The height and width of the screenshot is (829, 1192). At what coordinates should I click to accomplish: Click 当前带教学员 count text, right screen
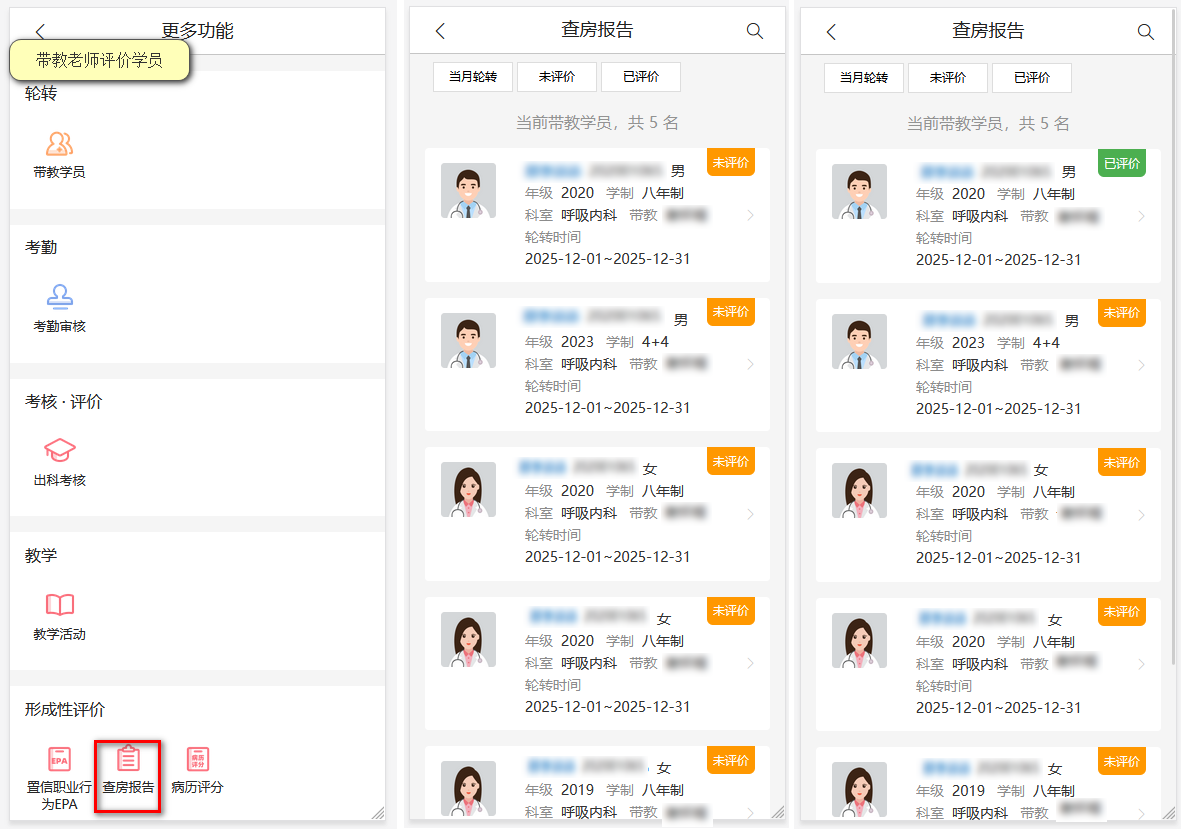click(988, 123)
